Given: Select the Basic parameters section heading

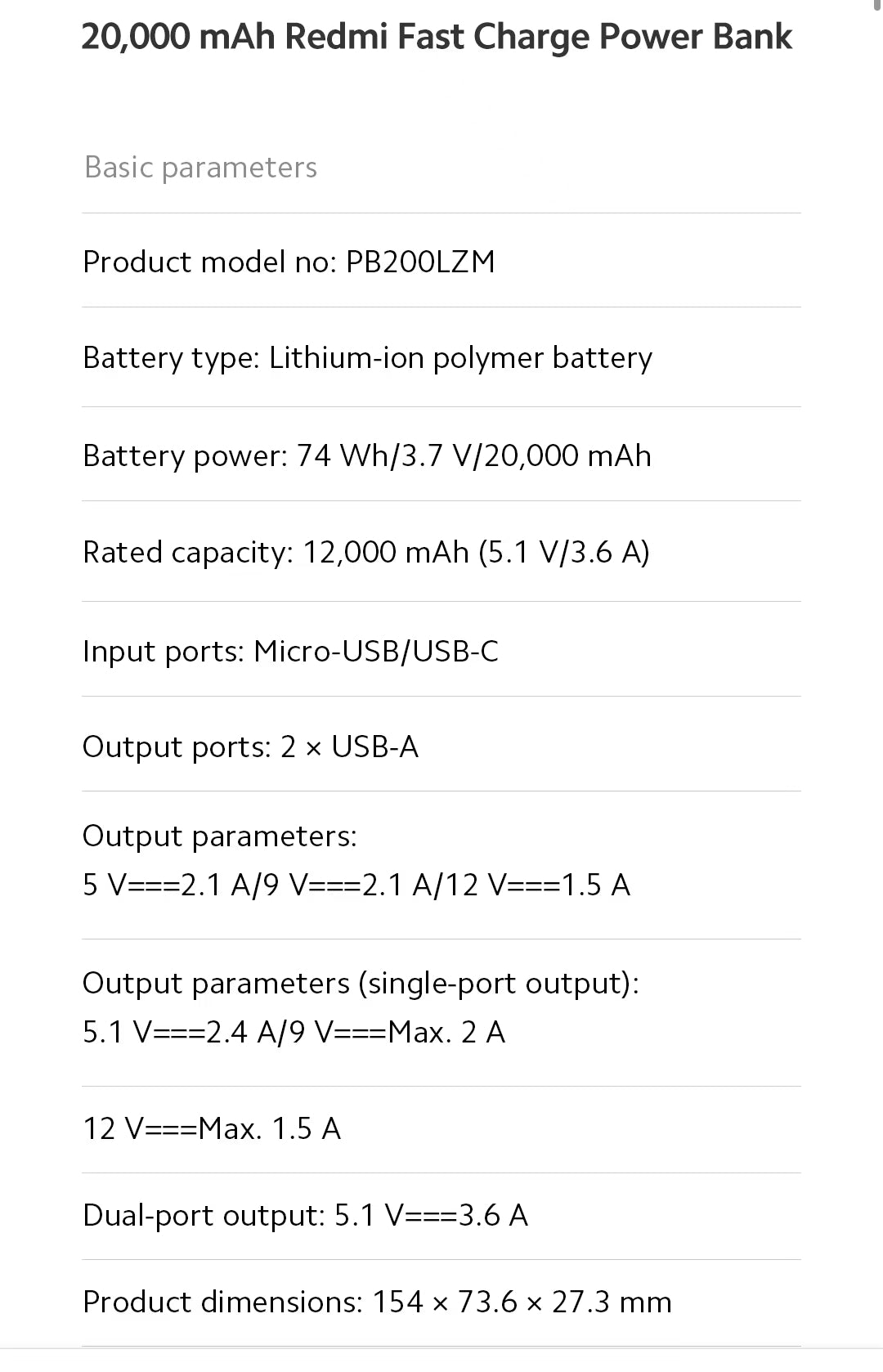Looking at the screenshot, I should (x=200, y=168).
